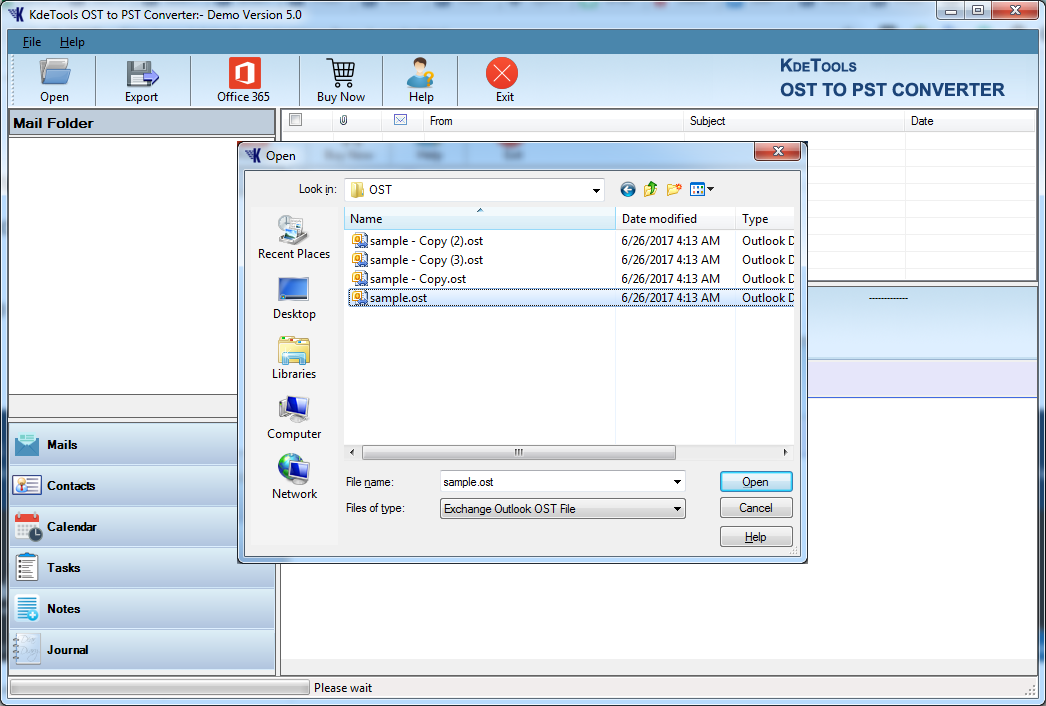This screenshot has width=1046, height=706.
Task: Expand the Files of type dropdown
Action: coord(677,508)
